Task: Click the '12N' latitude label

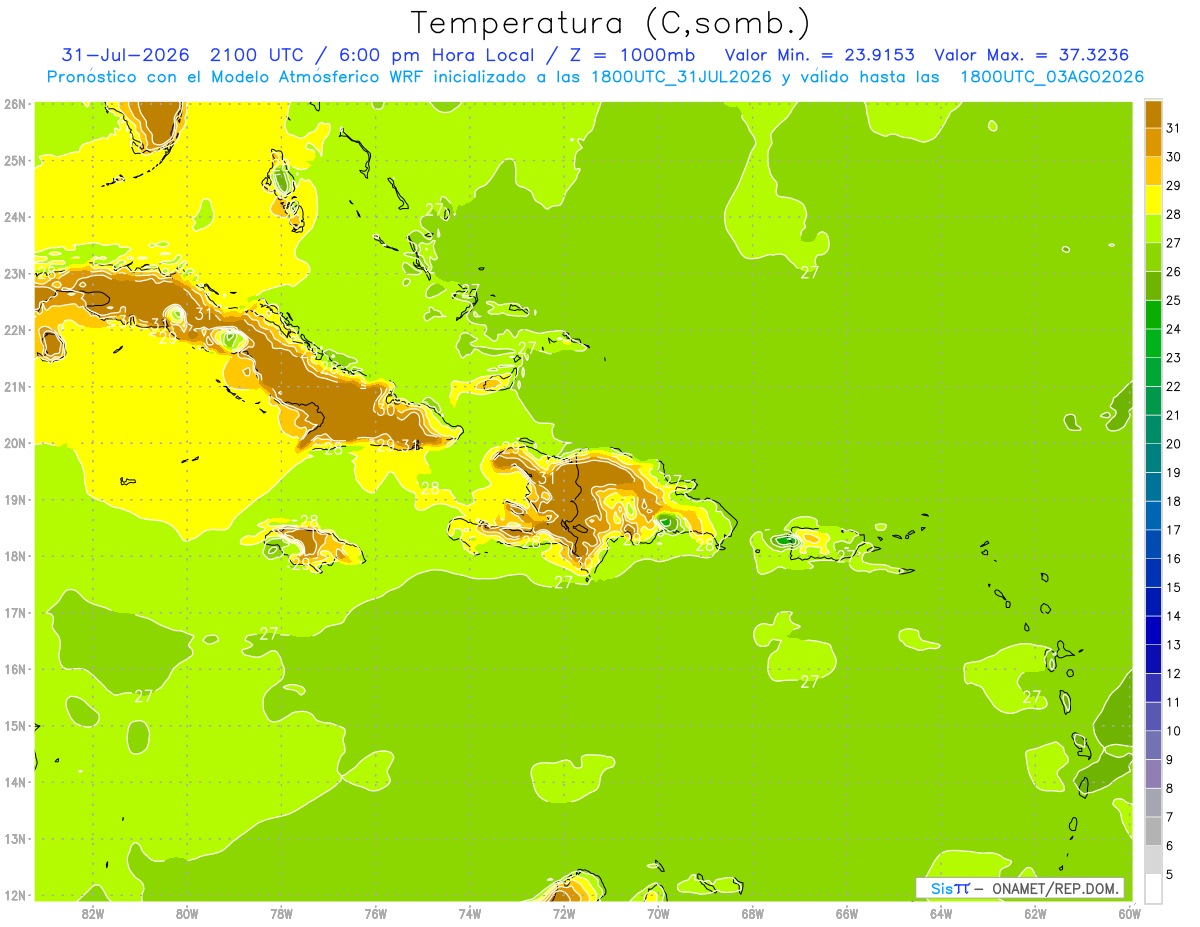Action: [15, 895]
